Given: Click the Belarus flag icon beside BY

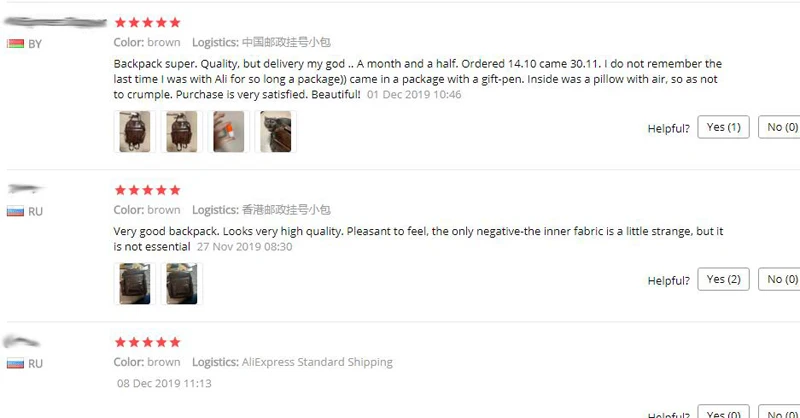Looking at the screenshot, I should 15,44.
